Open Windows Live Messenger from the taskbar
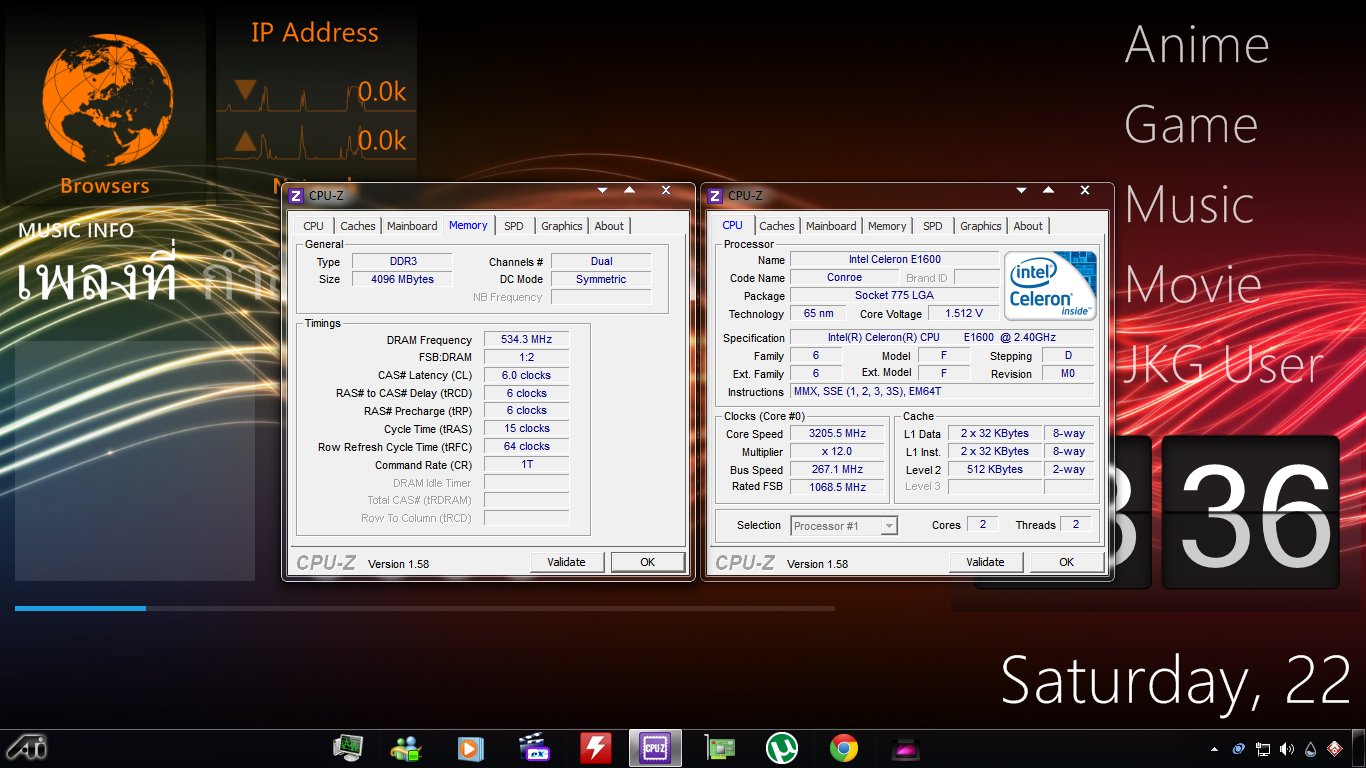This screenshot has height=768, width=1366. coord(407,748)
